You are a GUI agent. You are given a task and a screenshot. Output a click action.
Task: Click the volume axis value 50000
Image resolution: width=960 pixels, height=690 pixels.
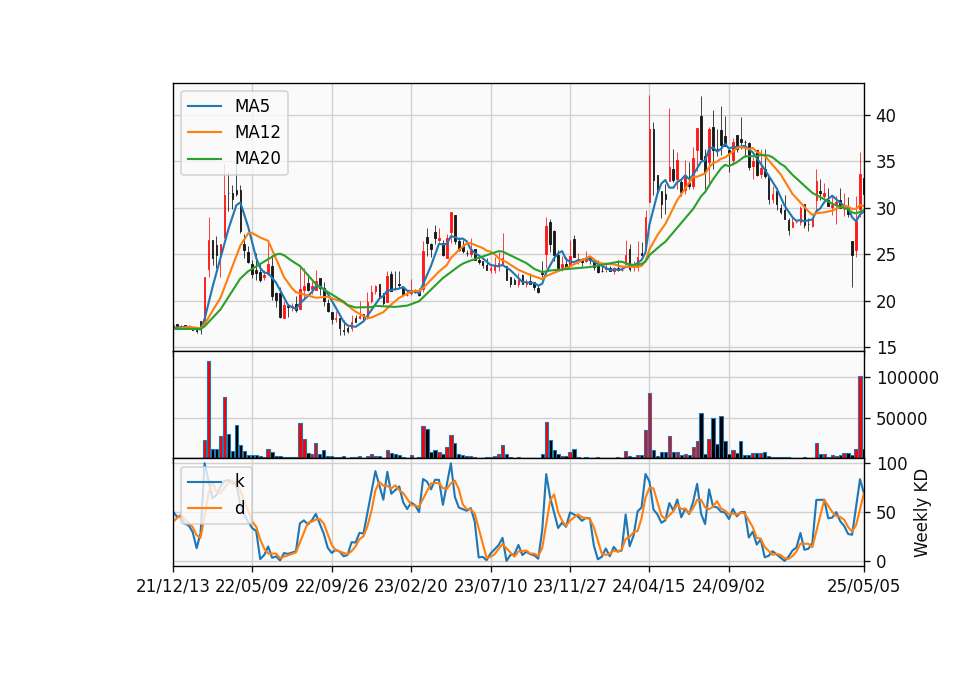(902, 419)
